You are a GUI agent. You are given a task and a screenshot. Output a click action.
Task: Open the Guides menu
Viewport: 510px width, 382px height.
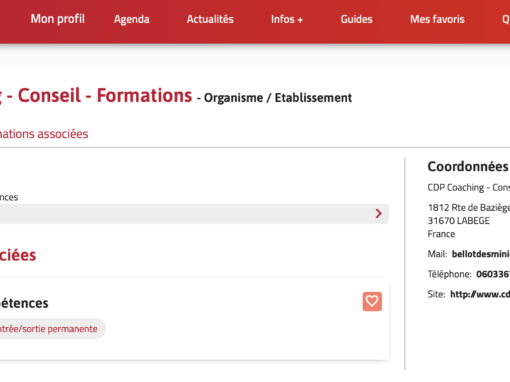click(x=356, y=19)
